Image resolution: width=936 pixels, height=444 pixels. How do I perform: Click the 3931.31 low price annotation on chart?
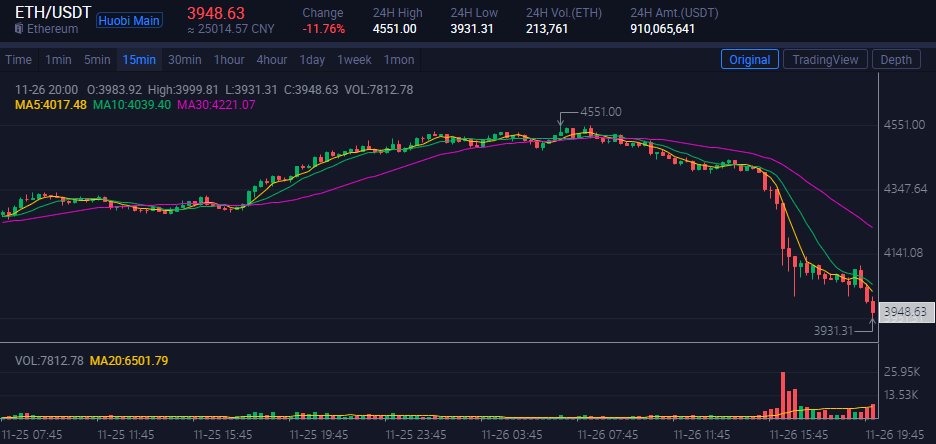tap(833, 330)
